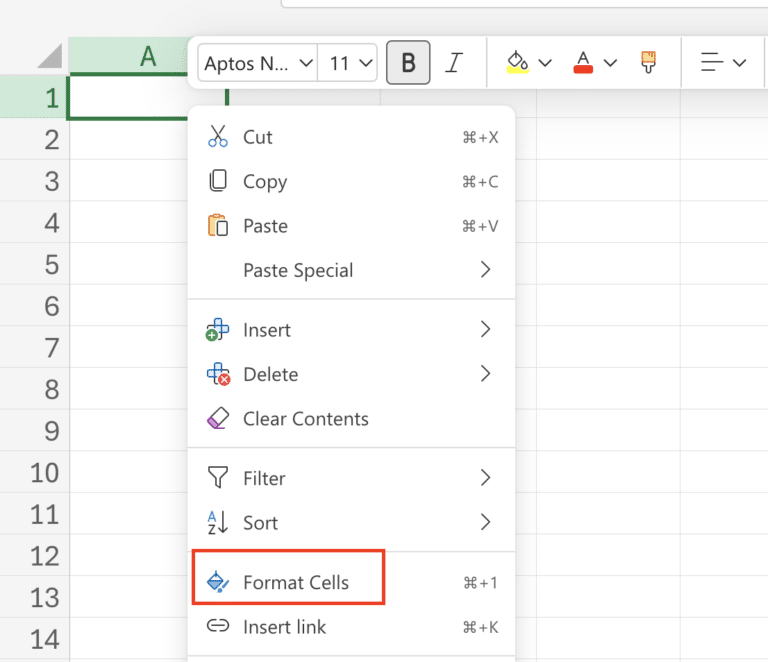This screenshot has width=768, height=662.
Task: Click the Insert link chain icon
Action: (x=217, y=626)
